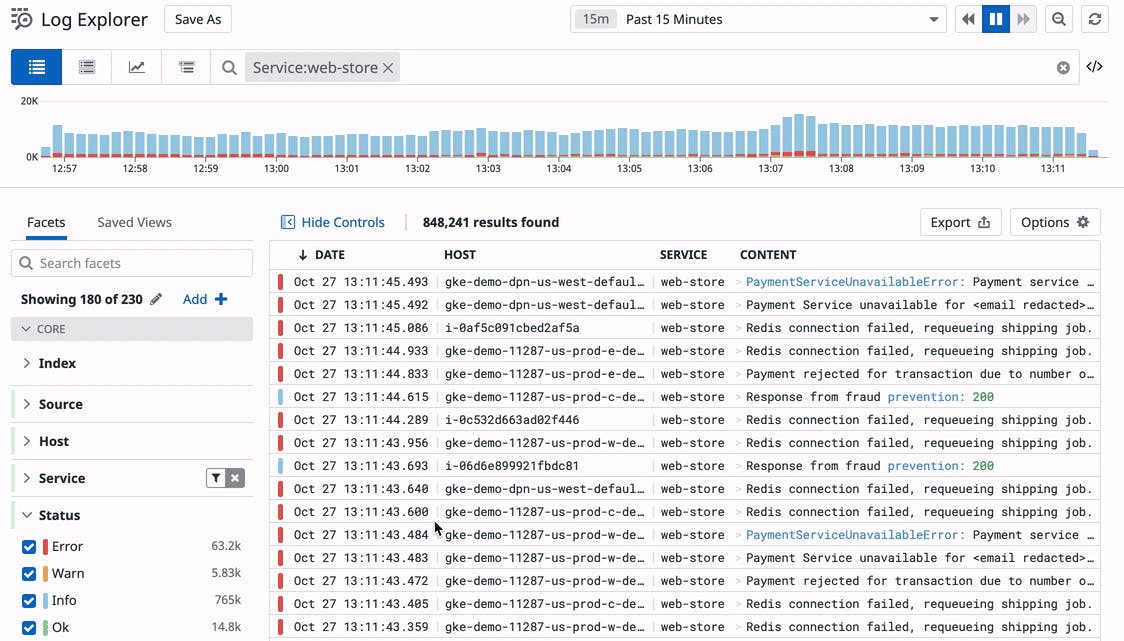1124x641 pixels.
Task: Switch to the table view icon
Action: [x=86, y=67]
